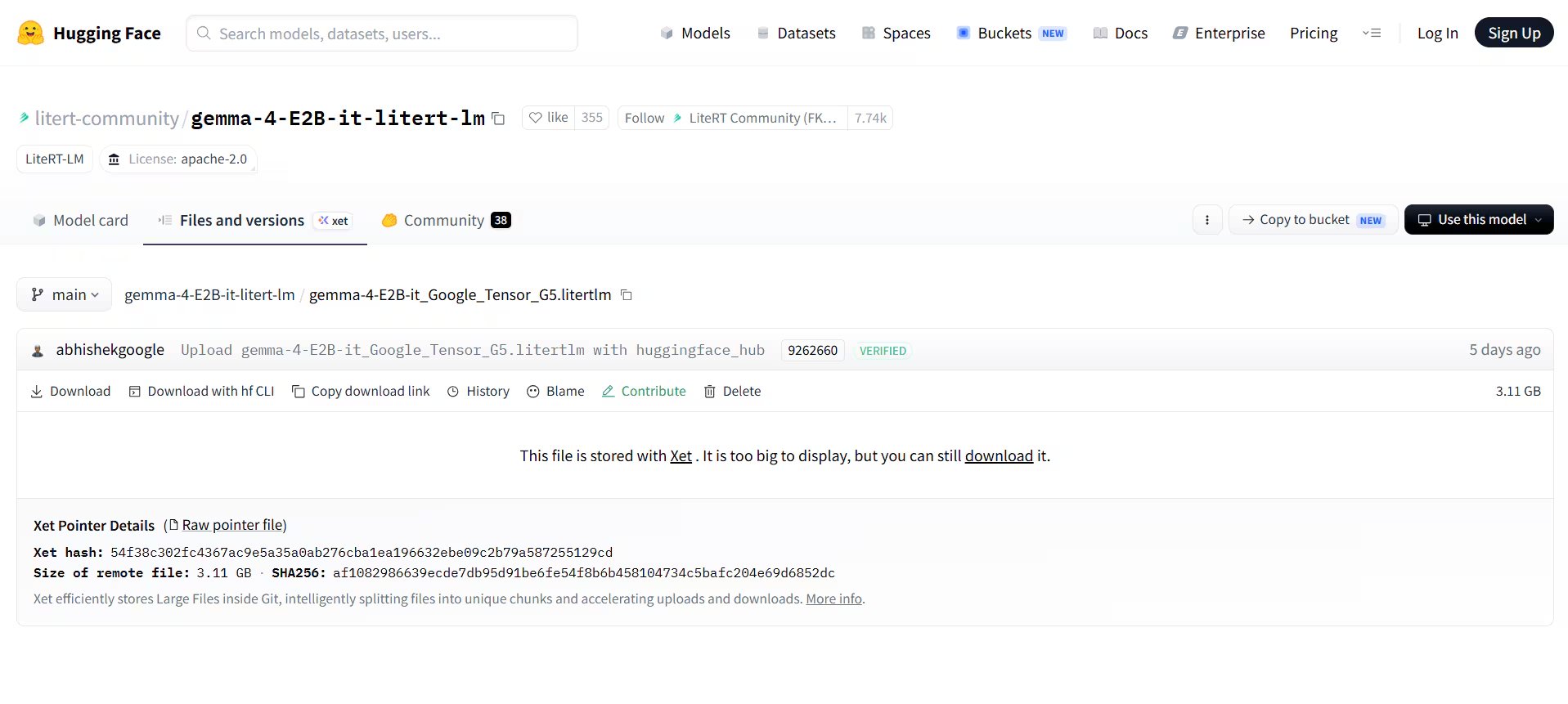Open the Xet link in storage notice
The height and width of the screenshot is (704, 1568).
pos(681,456)
